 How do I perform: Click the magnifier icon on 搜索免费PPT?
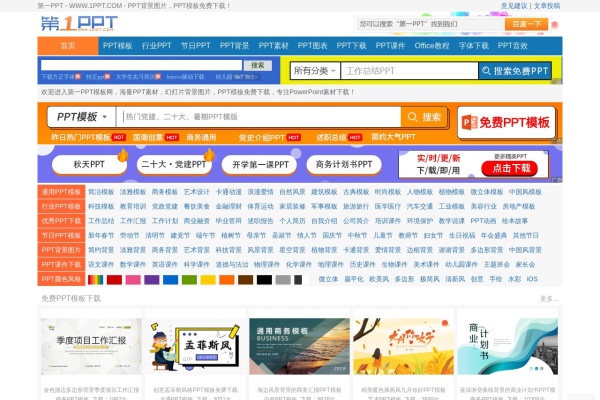click(487, 71)
